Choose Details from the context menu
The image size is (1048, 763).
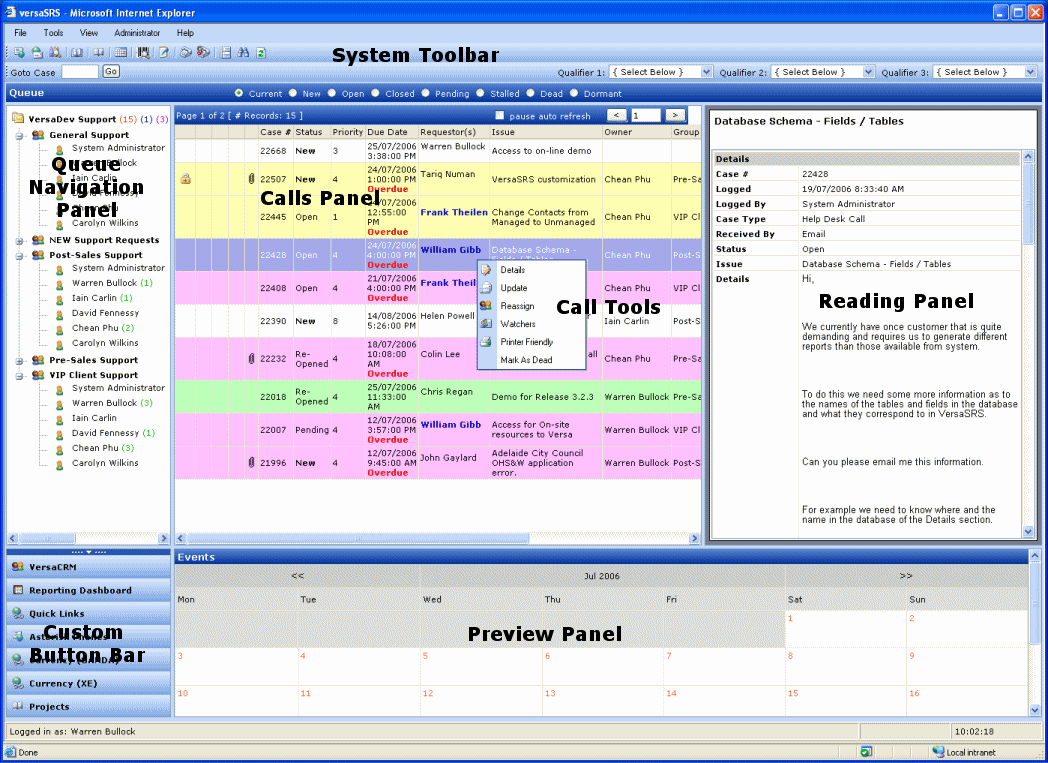(513, 270)
